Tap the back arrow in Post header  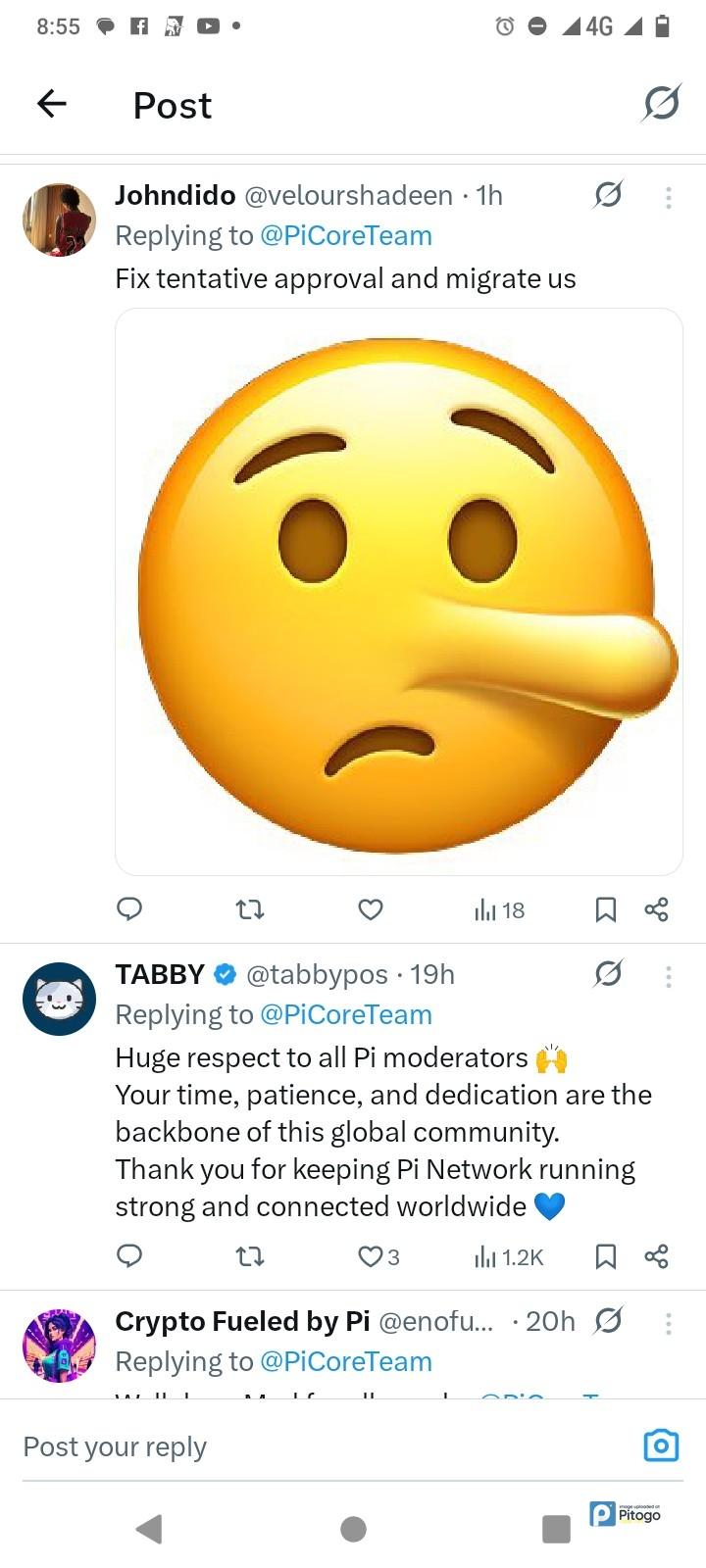[x=52, y=103]
